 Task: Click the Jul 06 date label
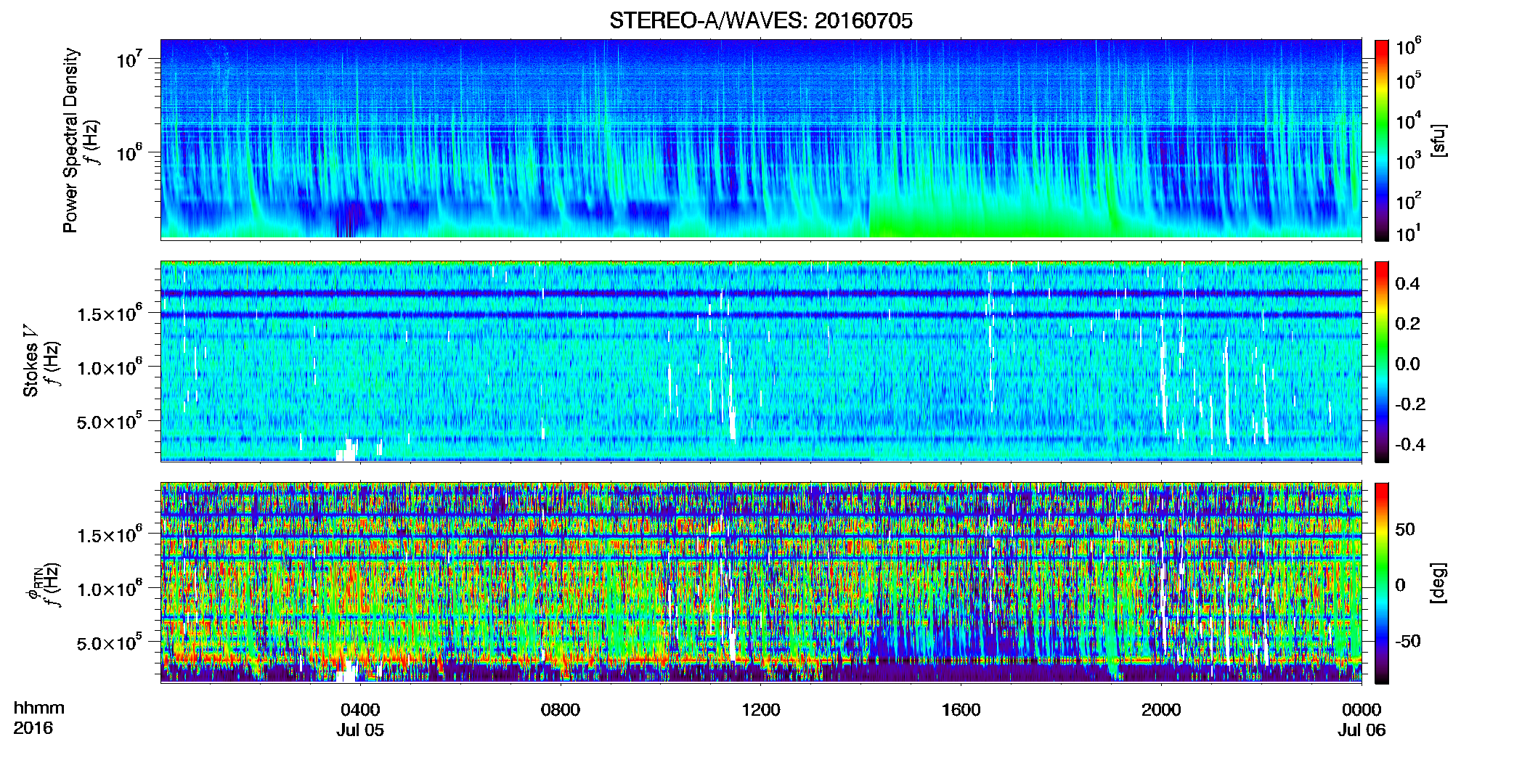[1362, 730]
